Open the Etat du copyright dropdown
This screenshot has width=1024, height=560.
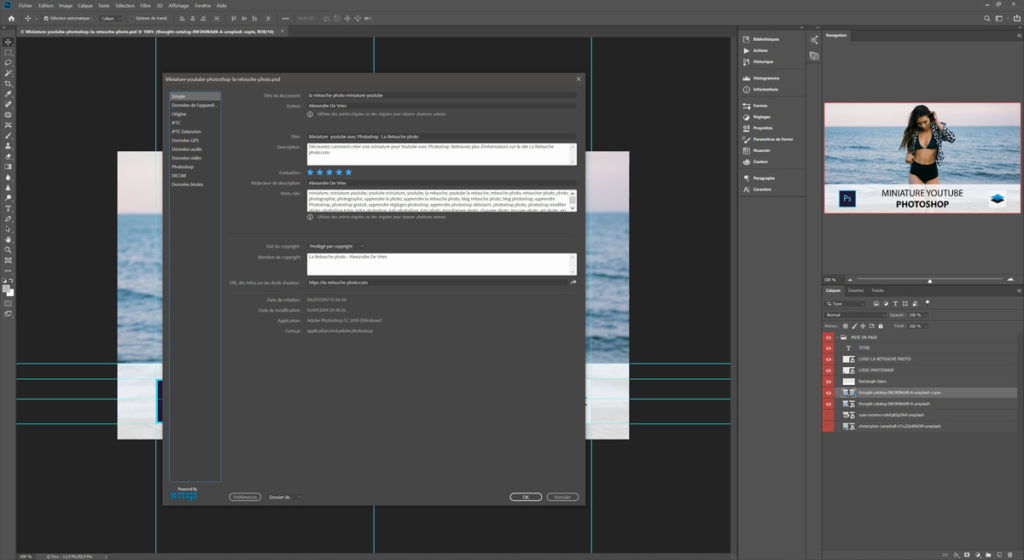pyautogui.click(x=336, y=246)
